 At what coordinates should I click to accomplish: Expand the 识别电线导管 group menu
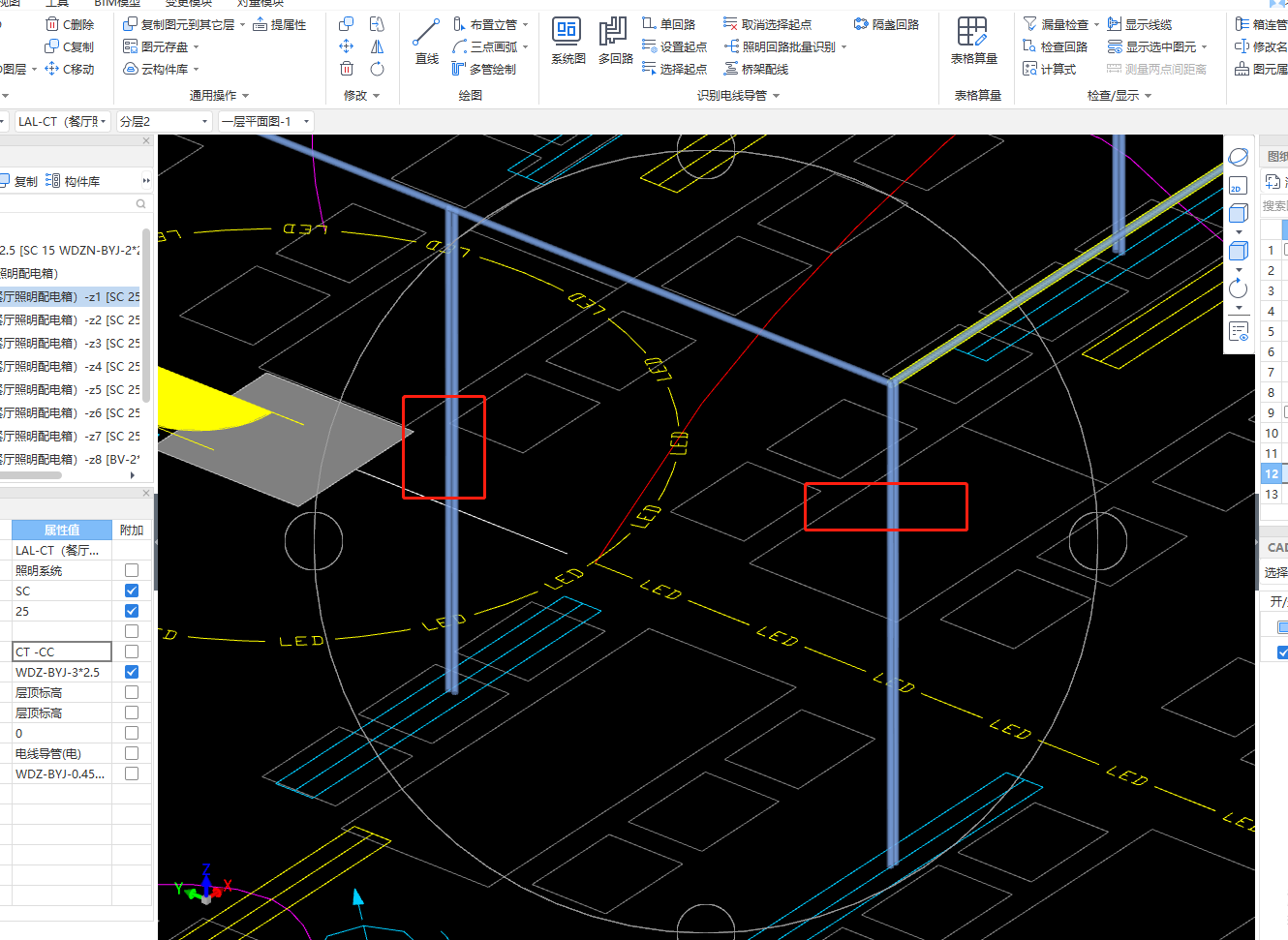tap(738, 95)
